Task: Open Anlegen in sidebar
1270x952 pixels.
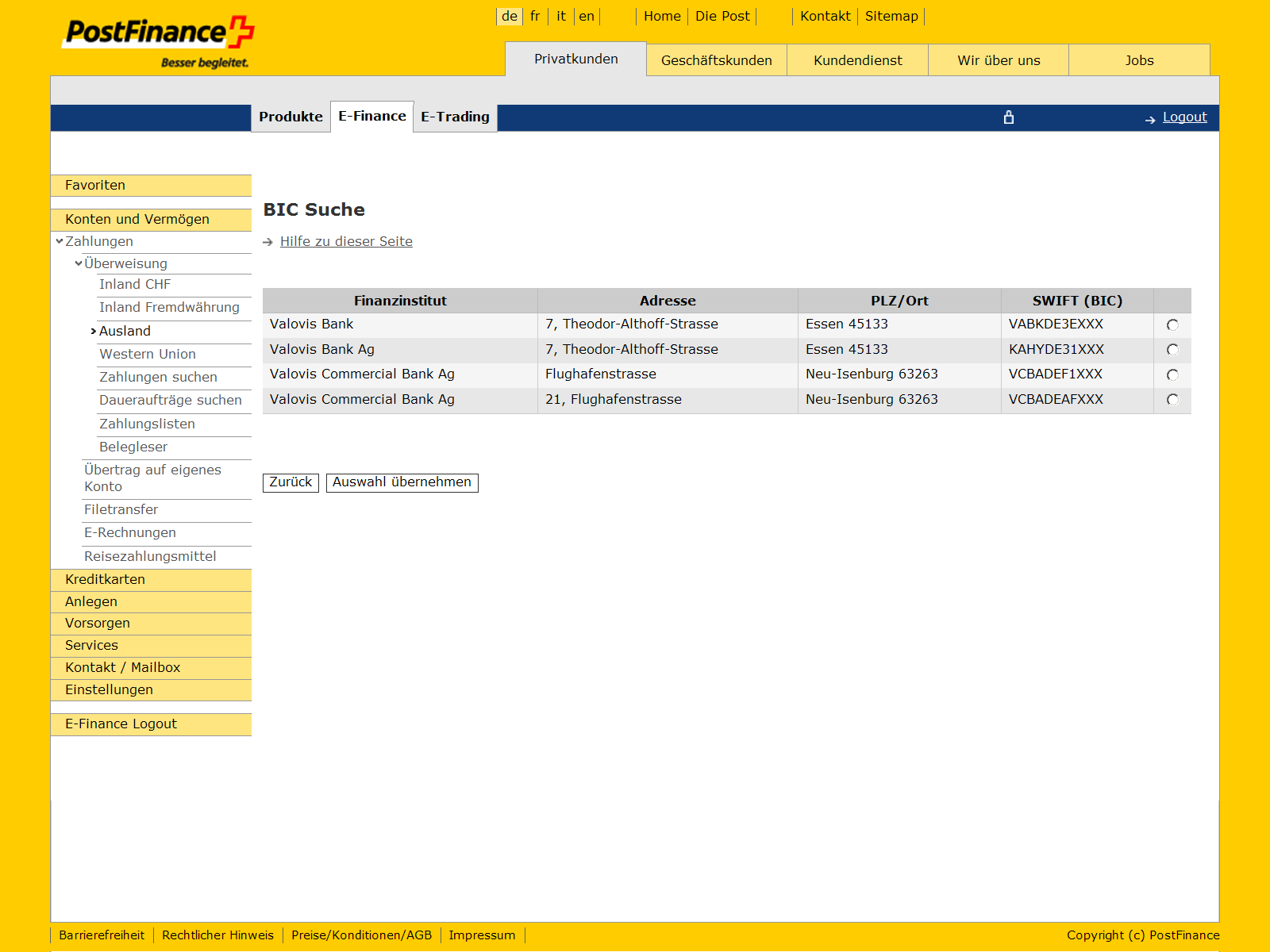Action: 151,602
